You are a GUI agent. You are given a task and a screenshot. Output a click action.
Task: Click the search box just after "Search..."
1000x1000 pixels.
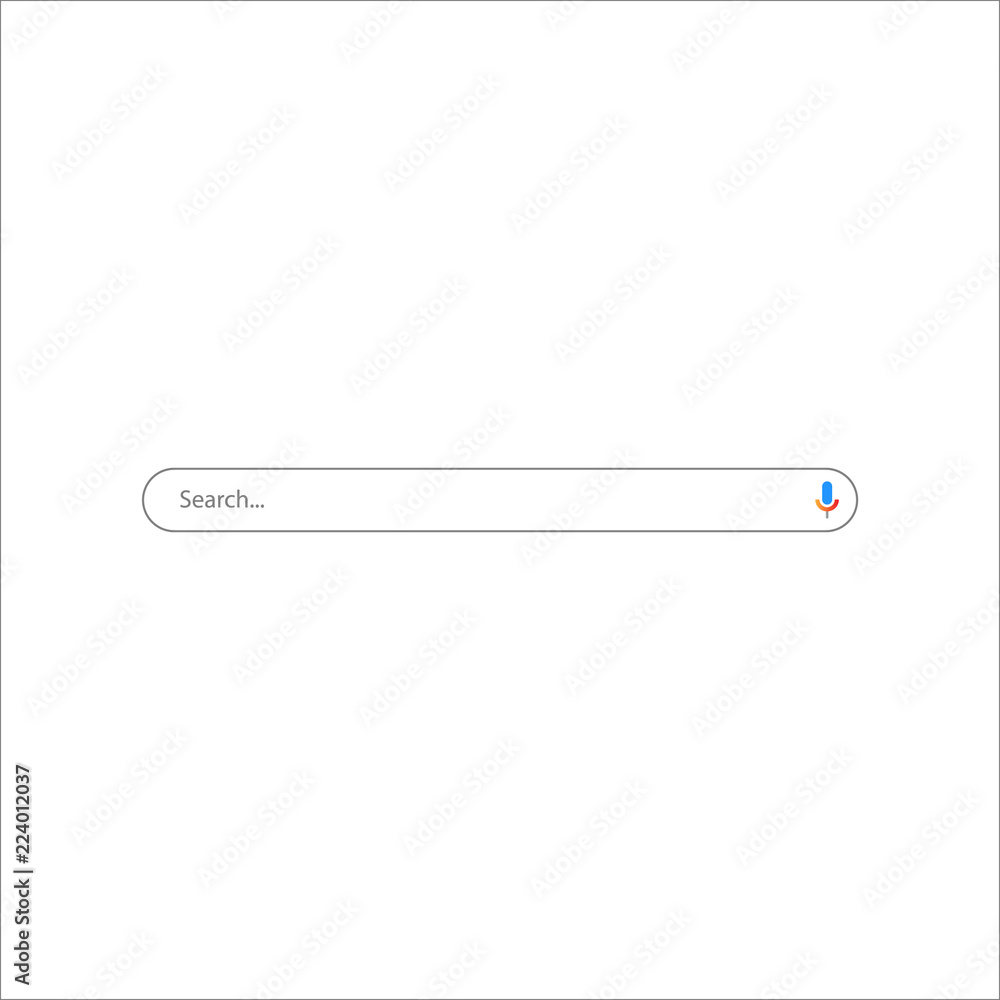tap(281, 499)
